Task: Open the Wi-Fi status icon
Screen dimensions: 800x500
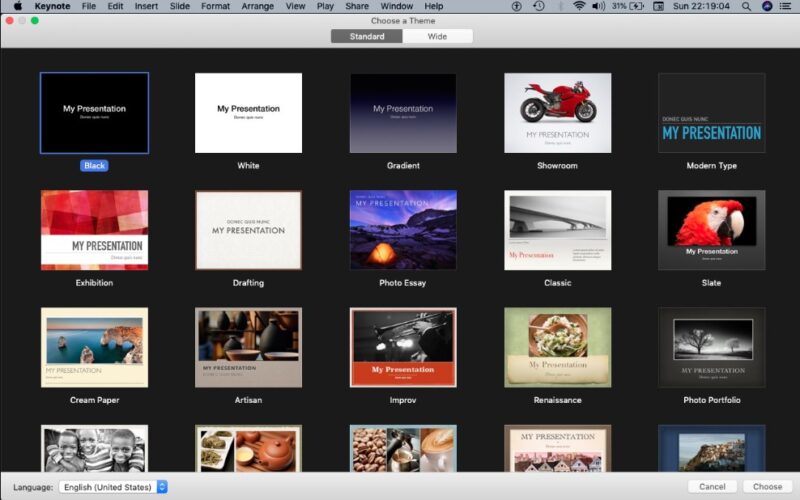Action: [579, 6]
